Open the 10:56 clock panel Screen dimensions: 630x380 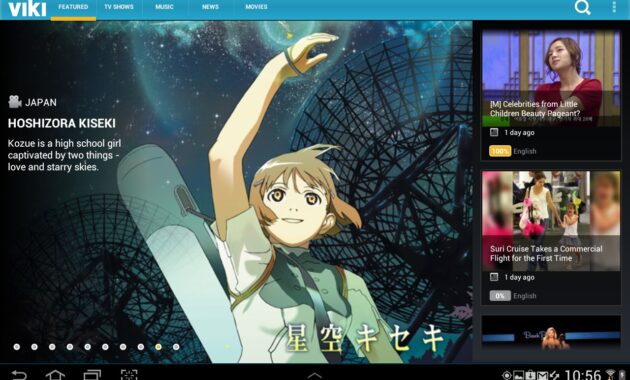(583, 375)
